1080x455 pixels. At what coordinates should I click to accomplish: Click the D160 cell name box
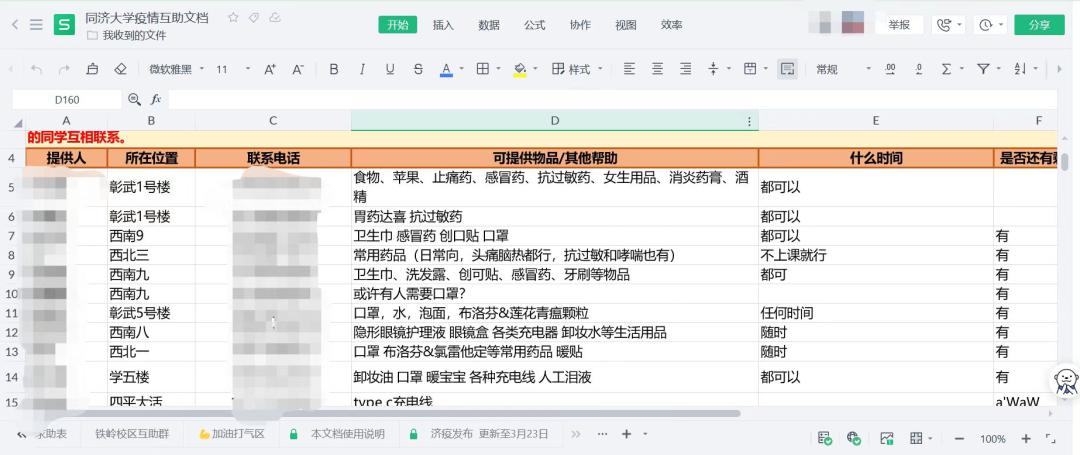pyautogui.click(x=68, y=100)
